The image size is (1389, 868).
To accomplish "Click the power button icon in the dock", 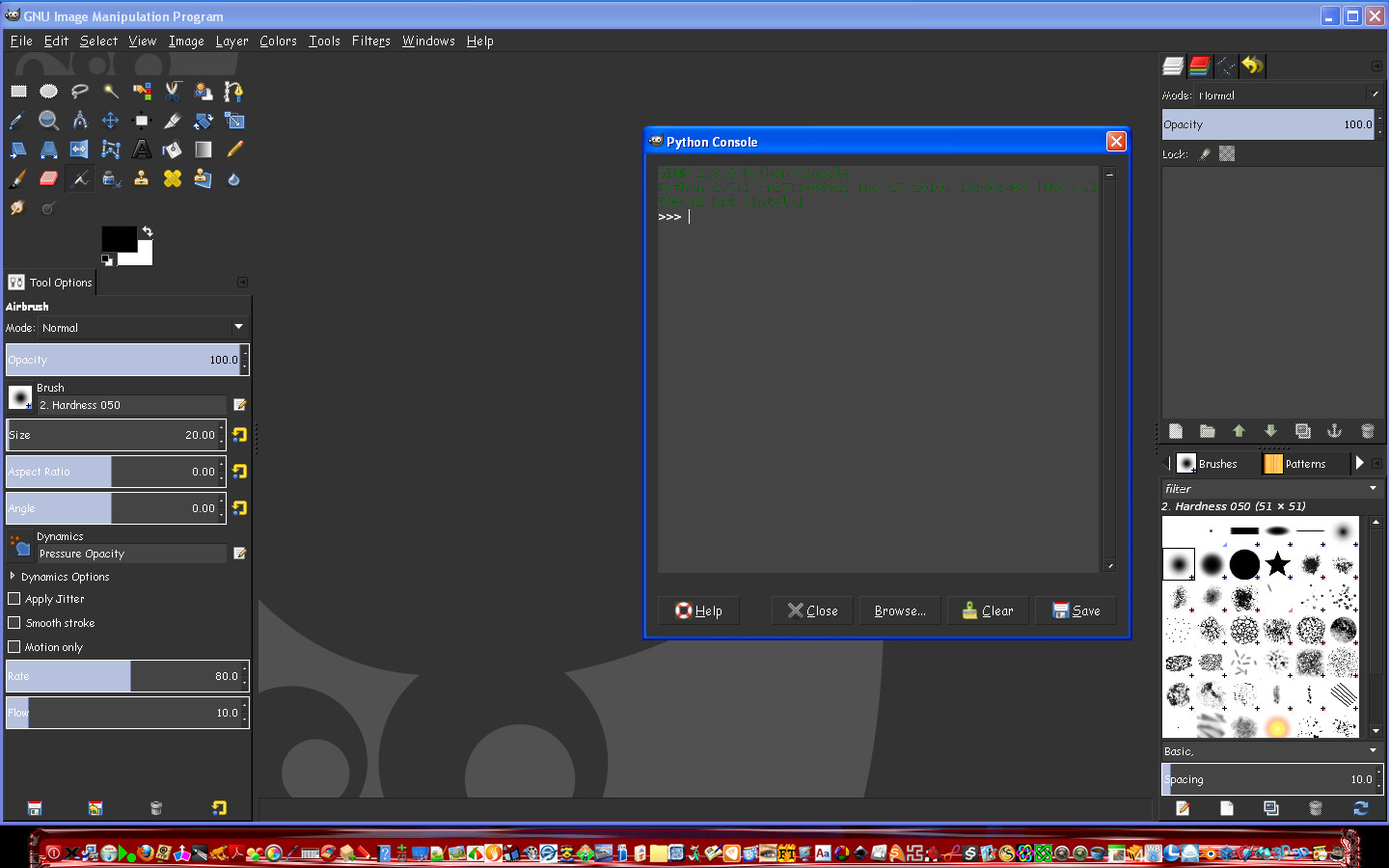I will point(54,853).
